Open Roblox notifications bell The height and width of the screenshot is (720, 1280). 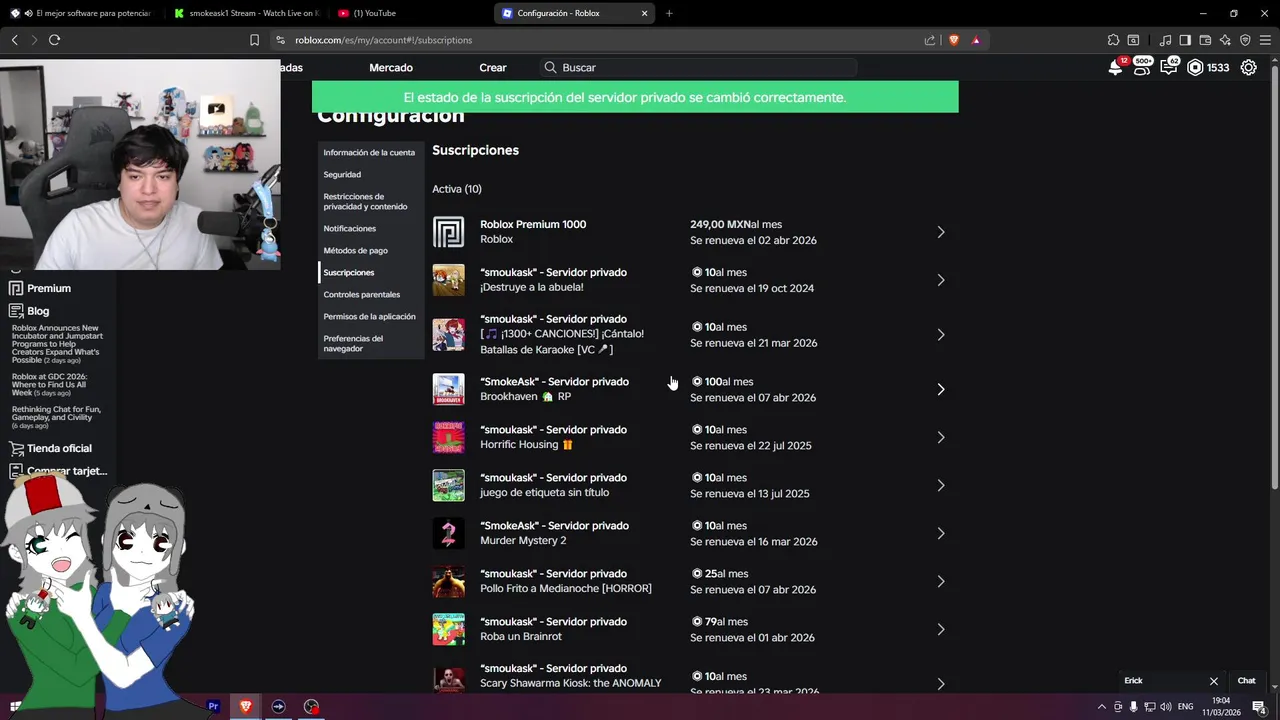tap(1115, 68)
